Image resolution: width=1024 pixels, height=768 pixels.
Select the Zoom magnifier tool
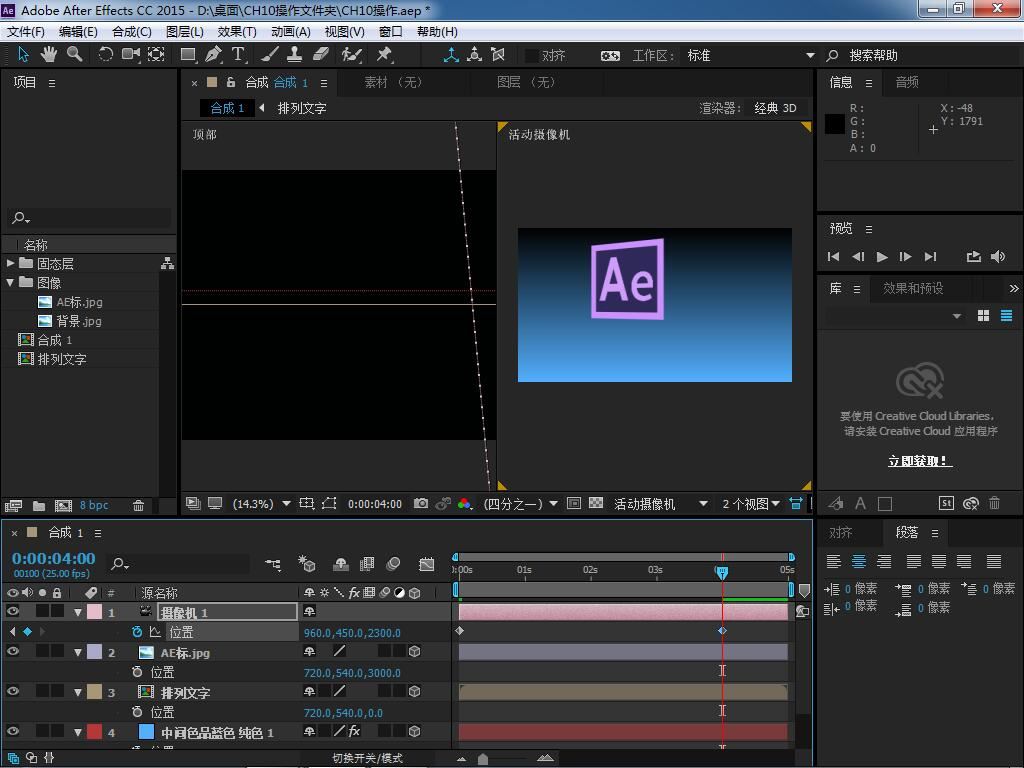pyautogui.click(x=74, y=54)
